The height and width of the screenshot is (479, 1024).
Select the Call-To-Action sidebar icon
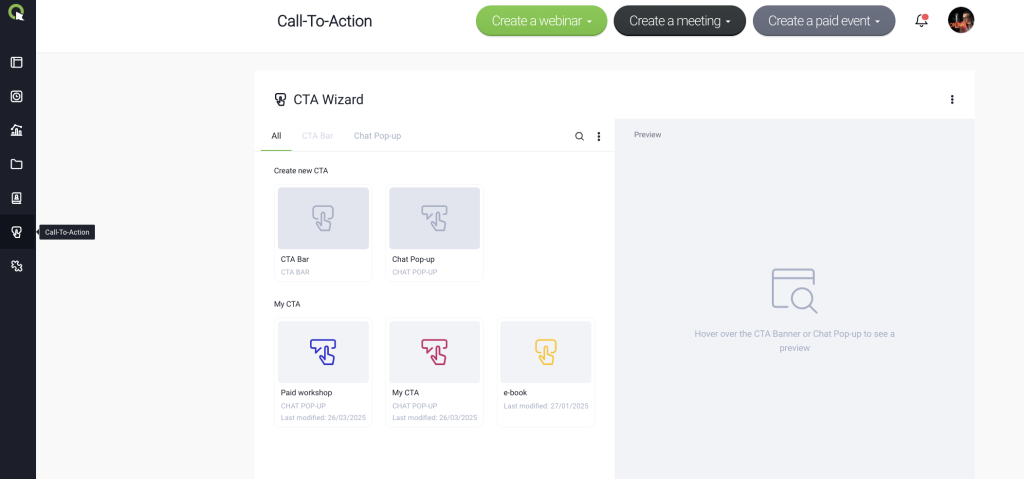tap(17, 232)
